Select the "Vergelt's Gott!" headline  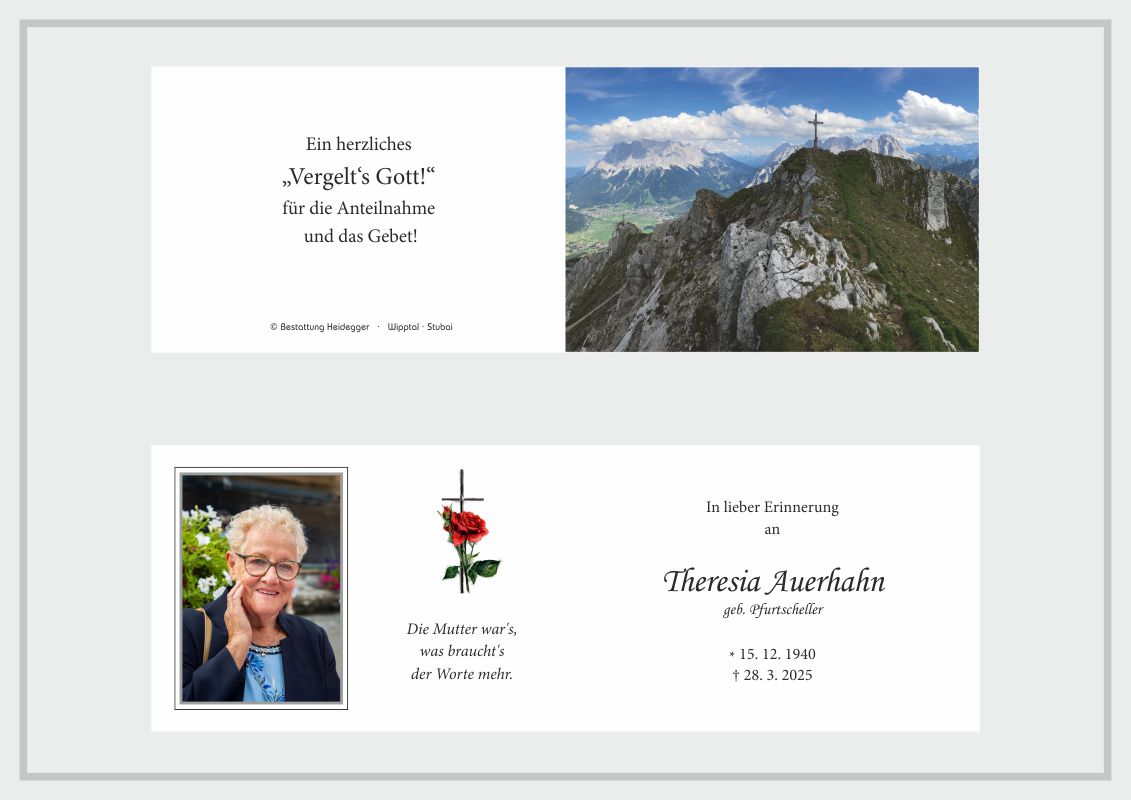point(358,177)
